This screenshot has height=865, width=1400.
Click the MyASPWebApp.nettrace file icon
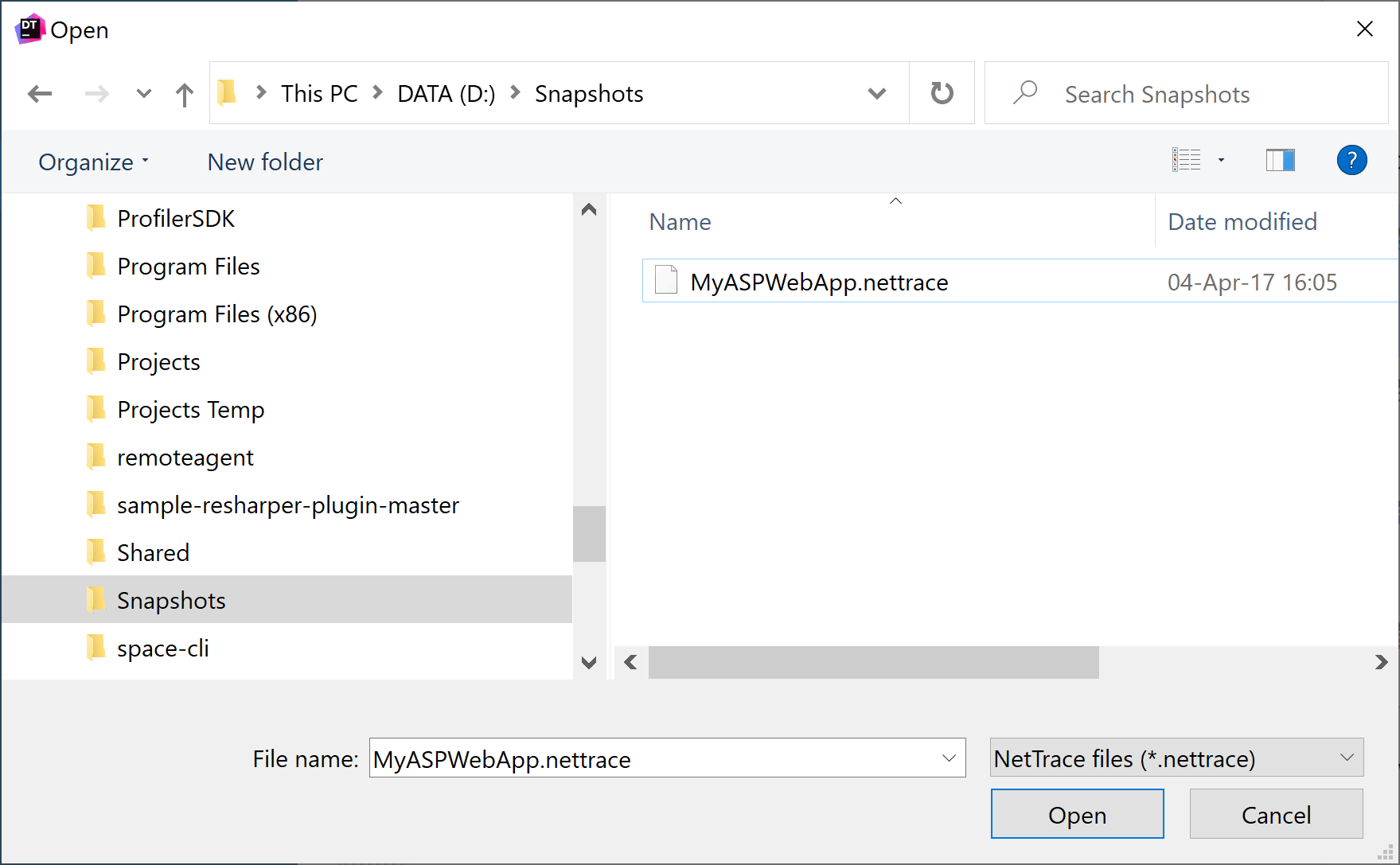665,281
